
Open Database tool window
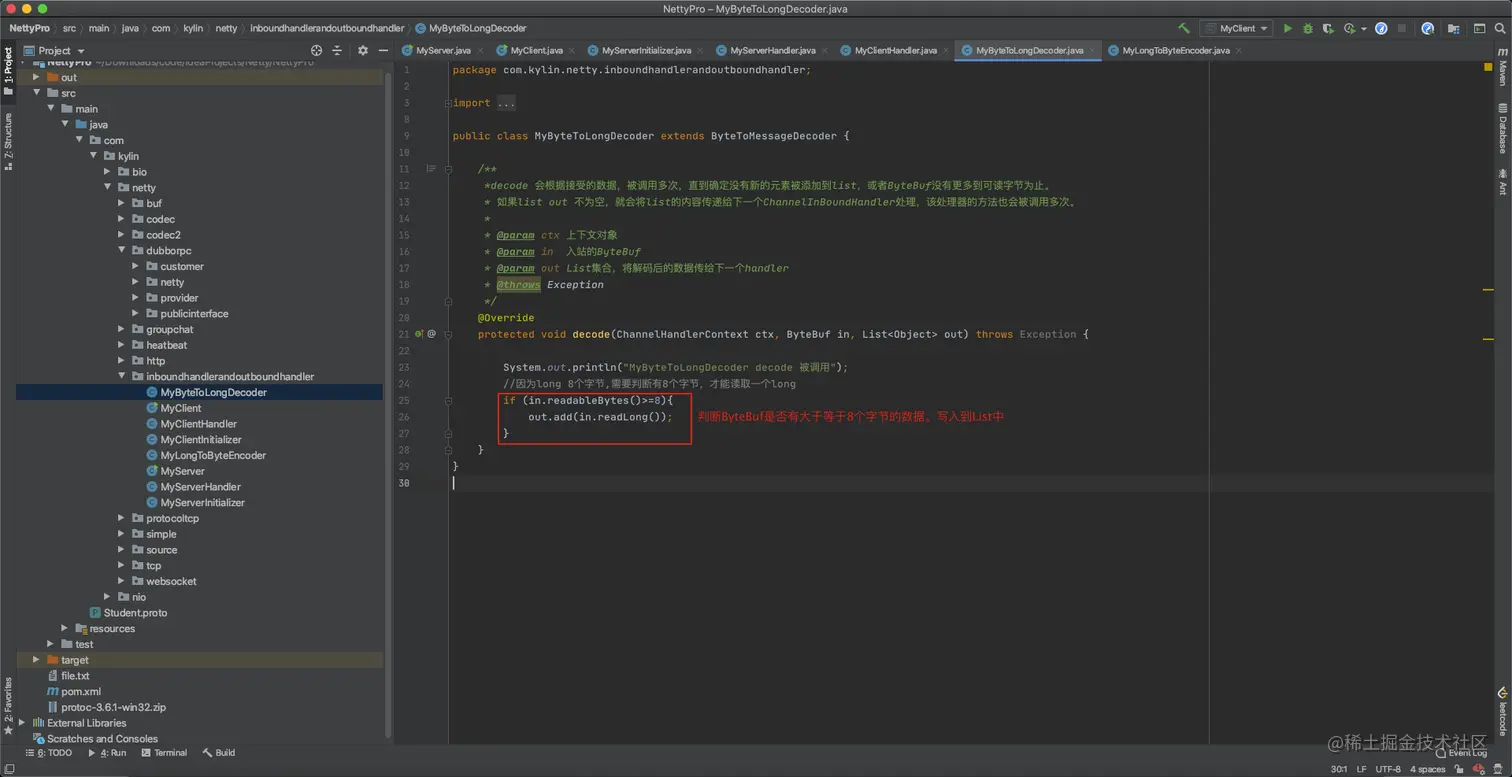coord(1502,128)
